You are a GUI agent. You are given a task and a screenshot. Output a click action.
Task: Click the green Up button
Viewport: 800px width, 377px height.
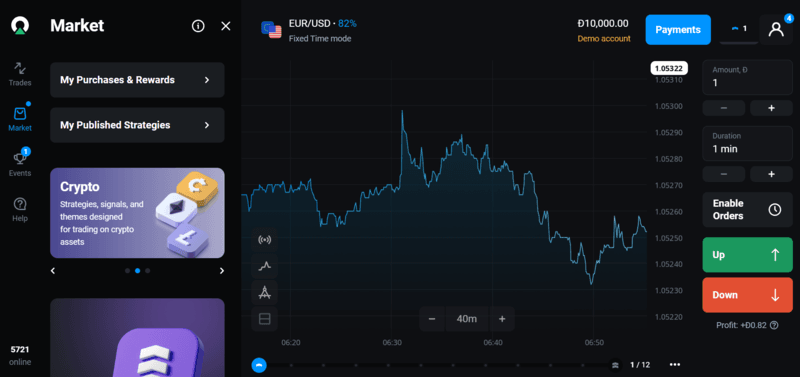pos(747,255)
